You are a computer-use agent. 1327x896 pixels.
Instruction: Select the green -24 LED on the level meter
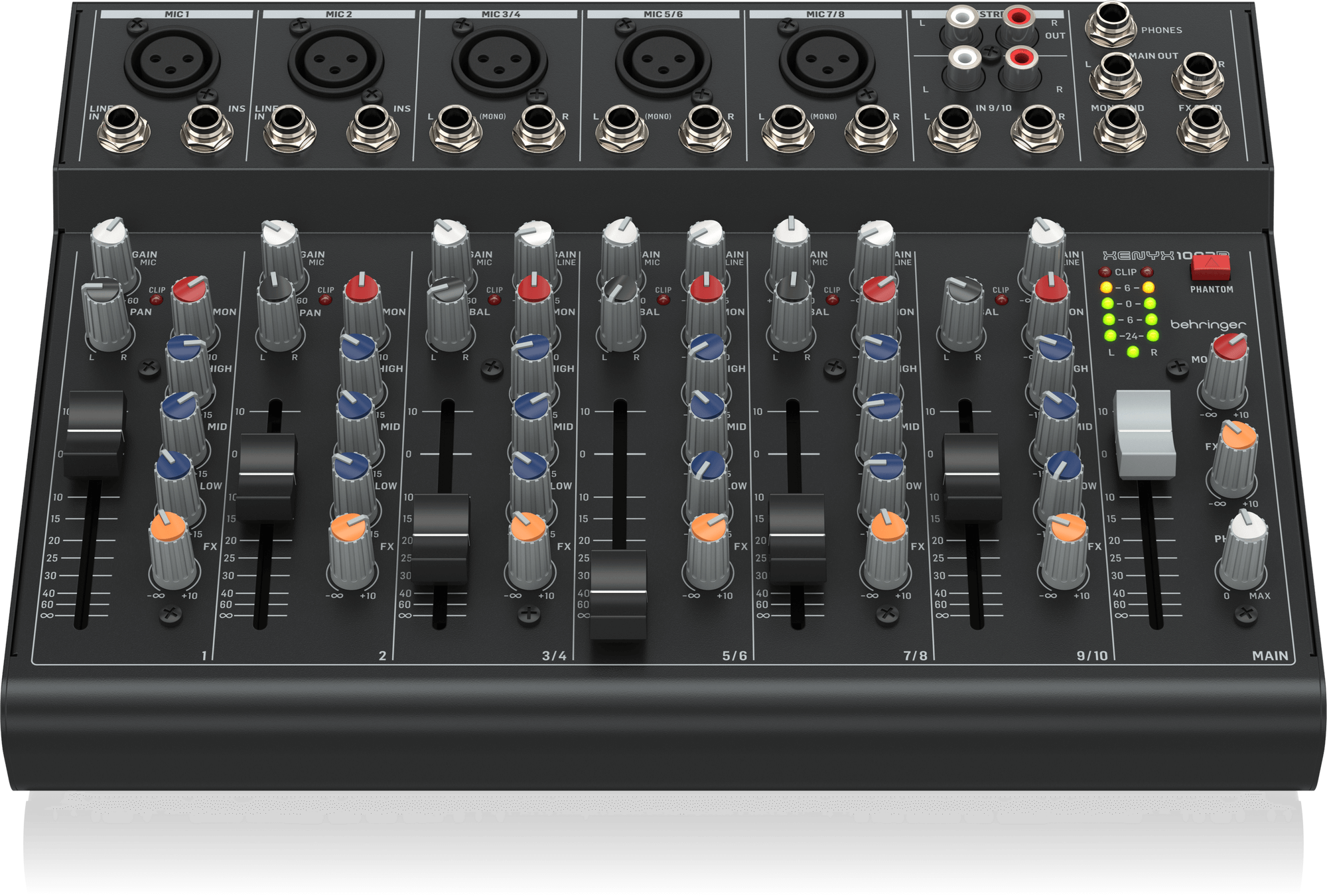click(x=1109, y=336)
